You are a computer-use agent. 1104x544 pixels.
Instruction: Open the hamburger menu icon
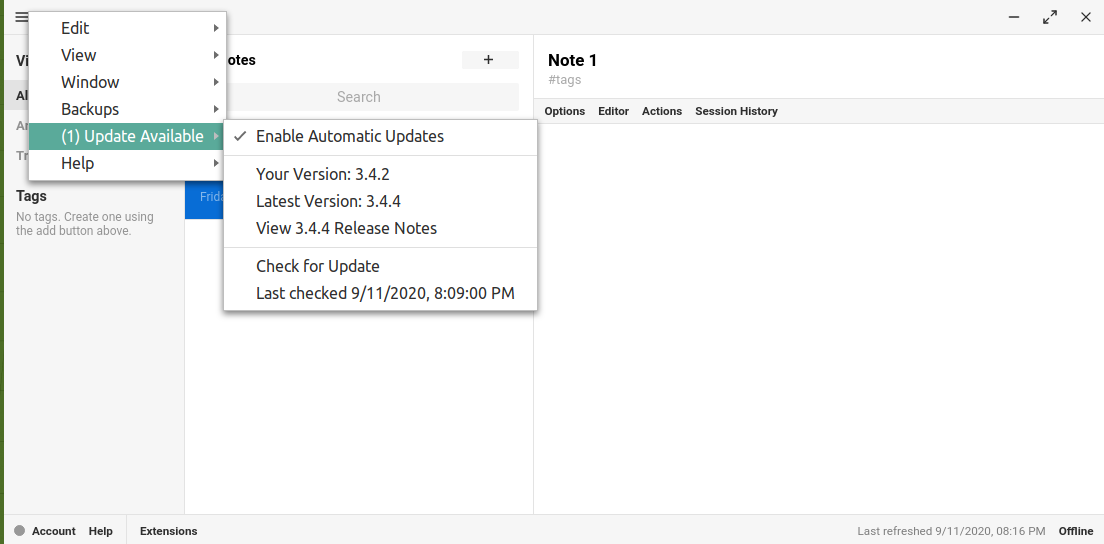(x=21, y=18)
